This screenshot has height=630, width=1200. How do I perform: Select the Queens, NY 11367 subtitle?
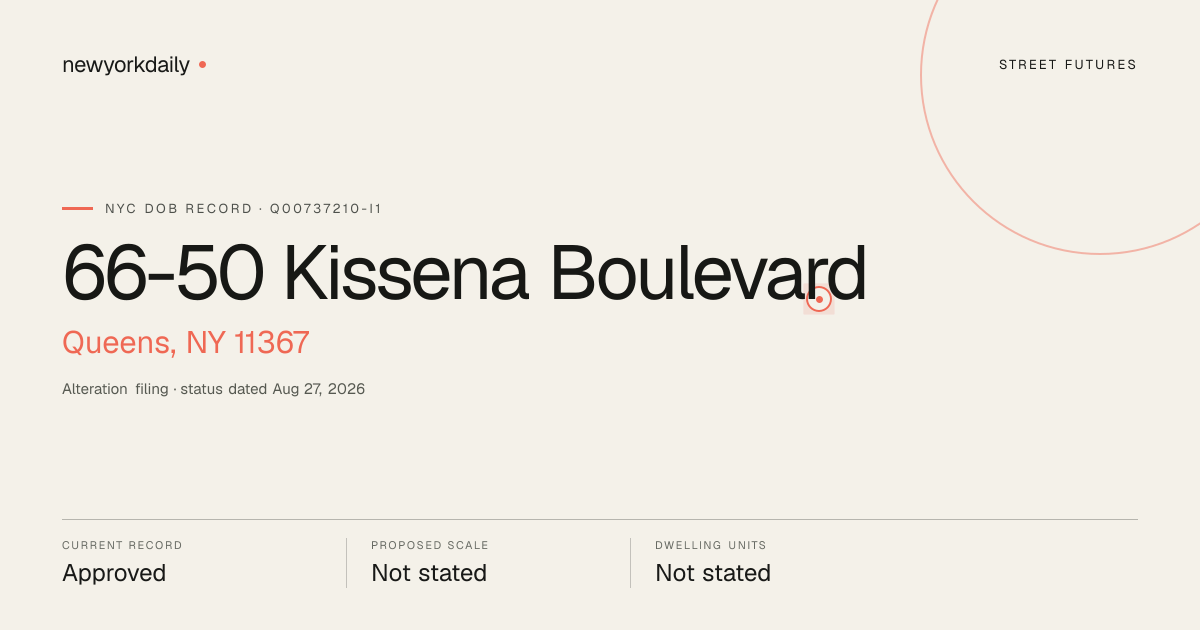pyautogui.click(x=186, y=343)
